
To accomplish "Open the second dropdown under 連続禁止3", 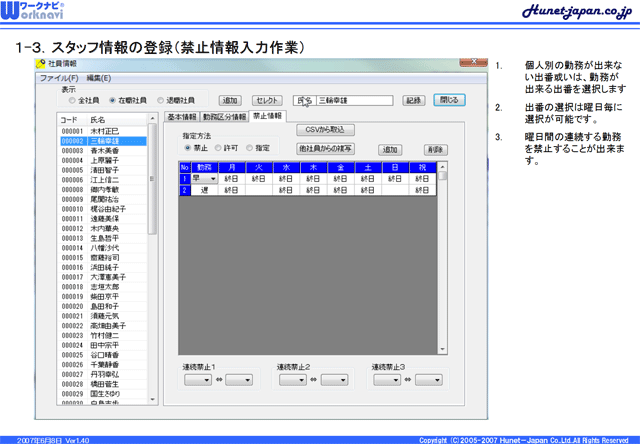I will point(428,380).
